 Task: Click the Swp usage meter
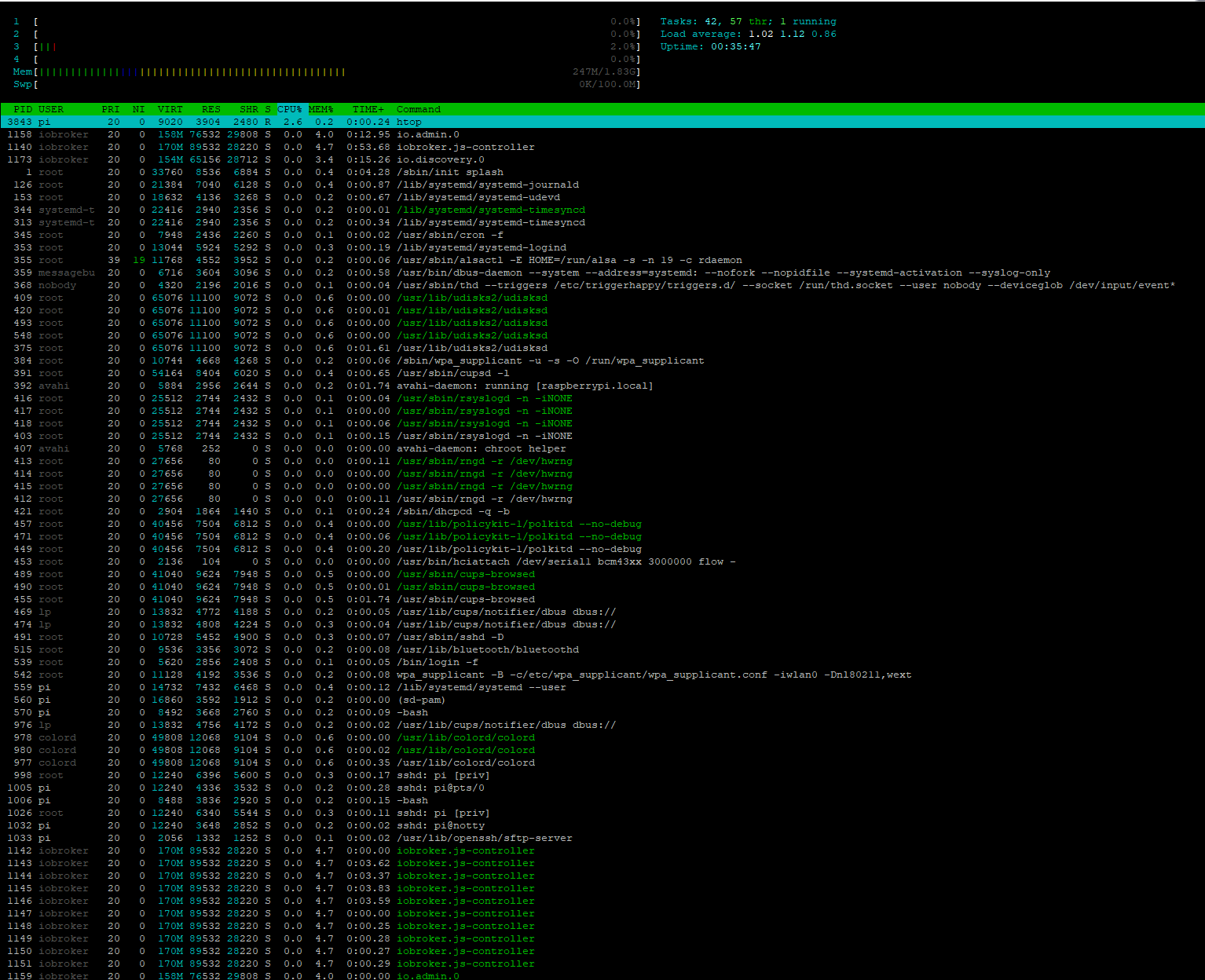[x=327, y=84]
